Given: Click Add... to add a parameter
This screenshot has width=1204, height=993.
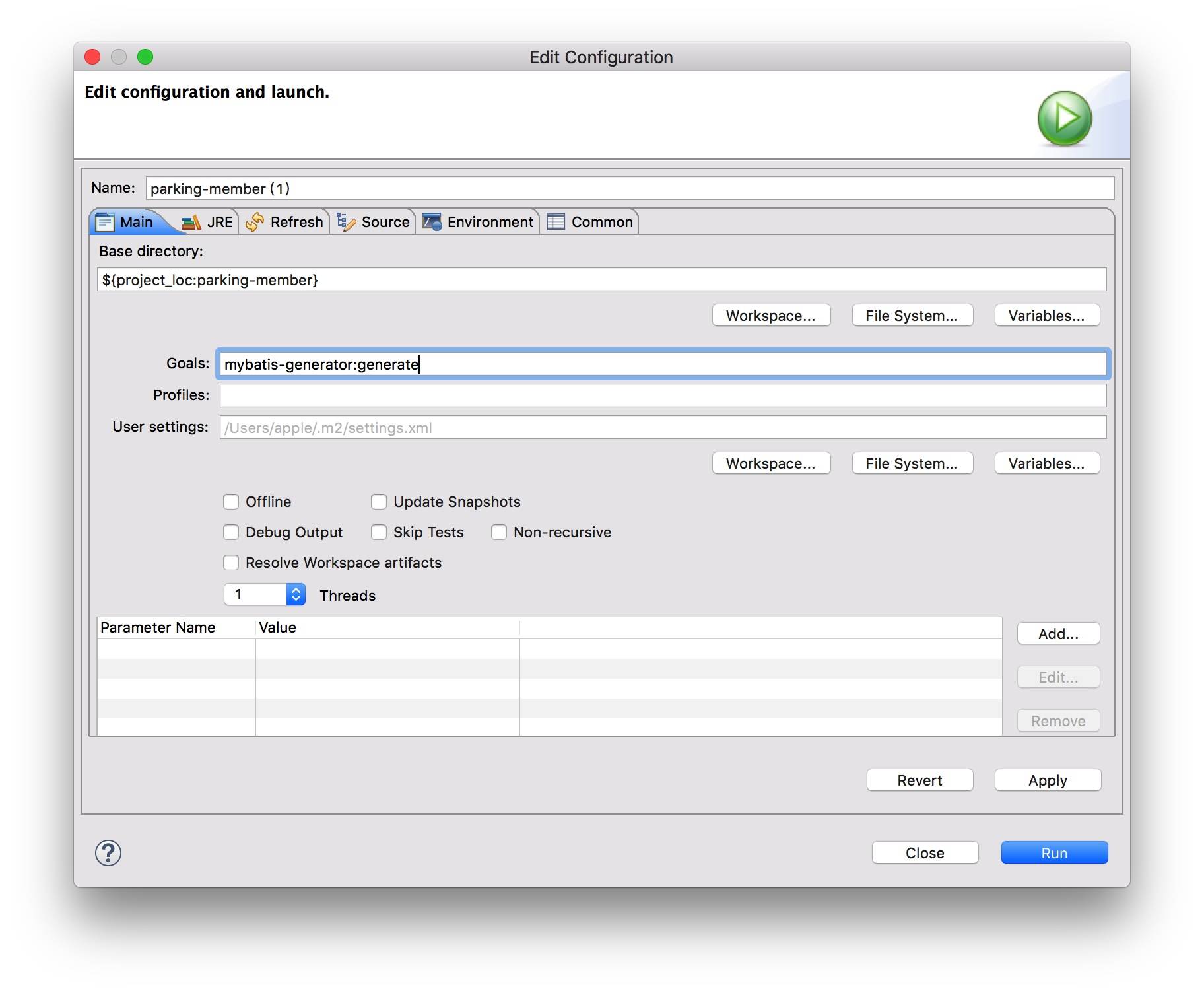Looking at the screenshot, I should click(1058, 634).
